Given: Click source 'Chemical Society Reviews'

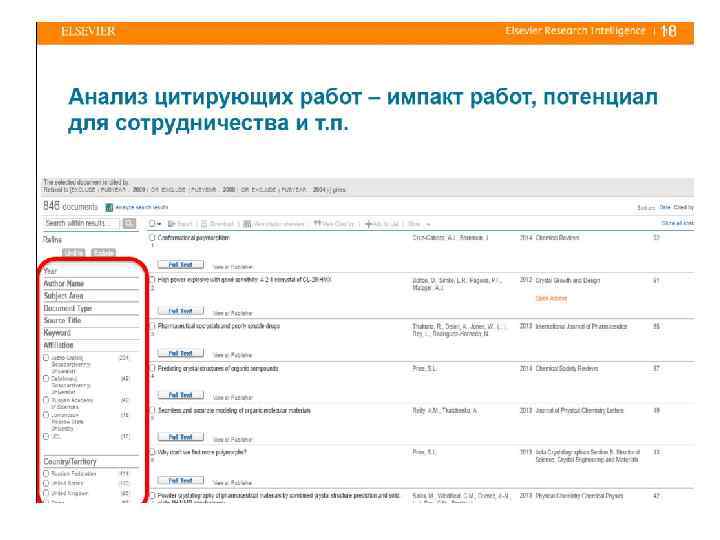Looking at the screenshot, I should click(567, 368).
